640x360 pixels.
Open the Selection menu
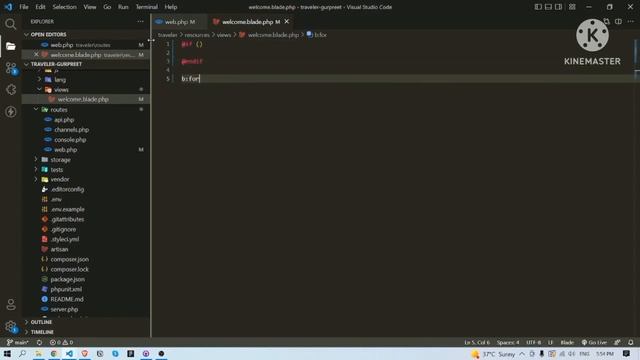pos(64,7)
